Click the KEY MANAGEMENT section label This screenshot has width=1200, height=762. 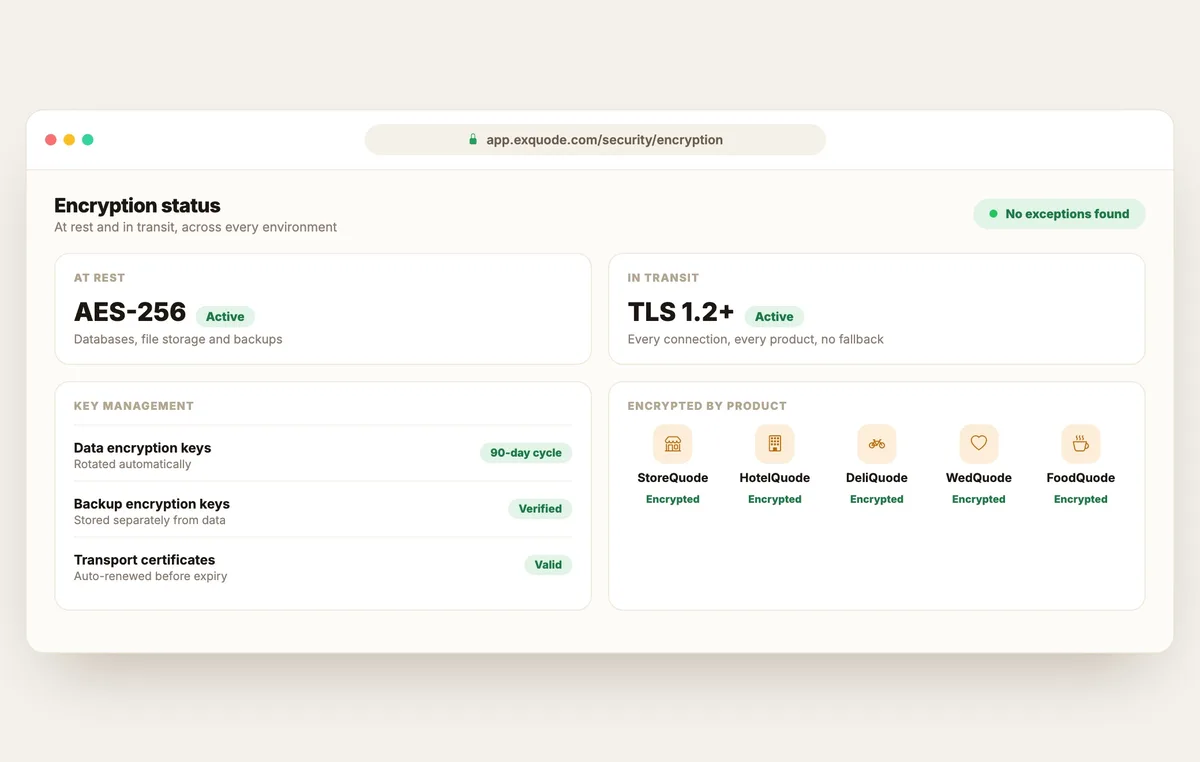134,406
